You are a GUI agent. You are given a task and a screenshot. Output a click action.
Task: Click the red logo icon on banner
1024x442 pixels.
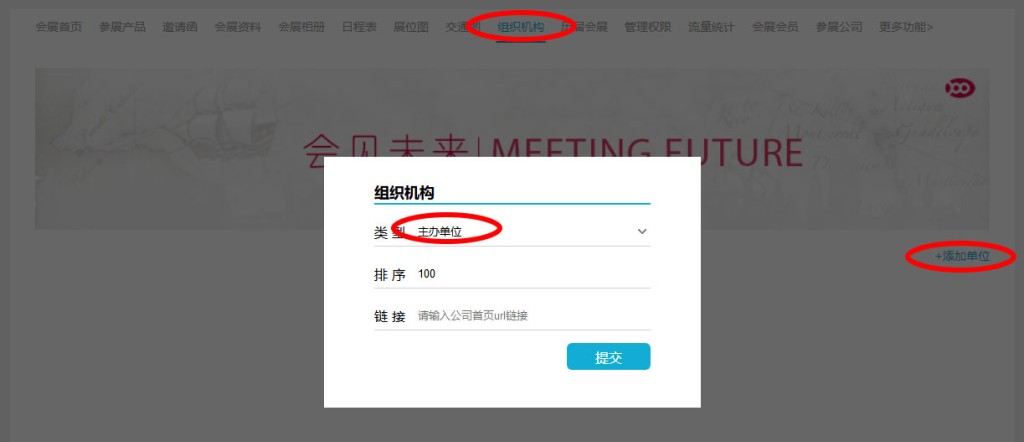[960, 87]
